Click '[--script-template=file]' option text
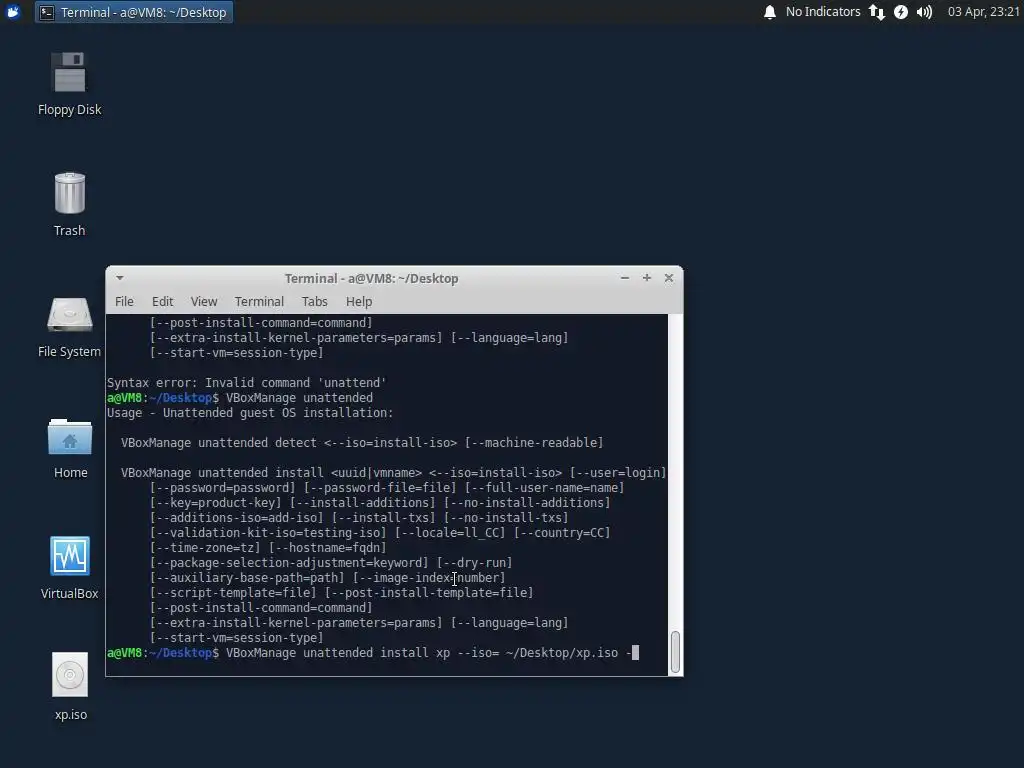 coord(232,593)
